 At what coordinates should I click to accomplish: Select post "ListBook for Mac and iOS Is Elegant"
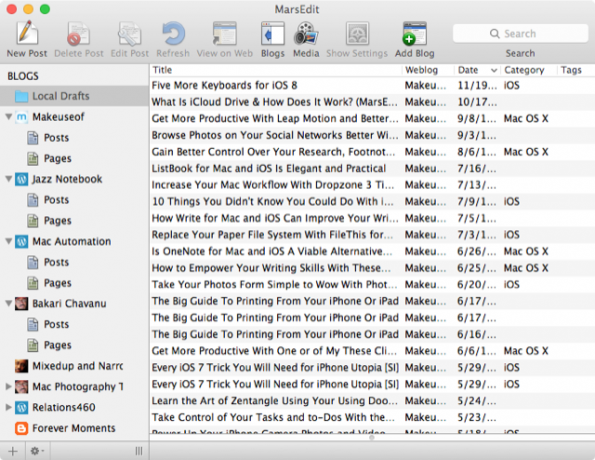click(372, 168)
